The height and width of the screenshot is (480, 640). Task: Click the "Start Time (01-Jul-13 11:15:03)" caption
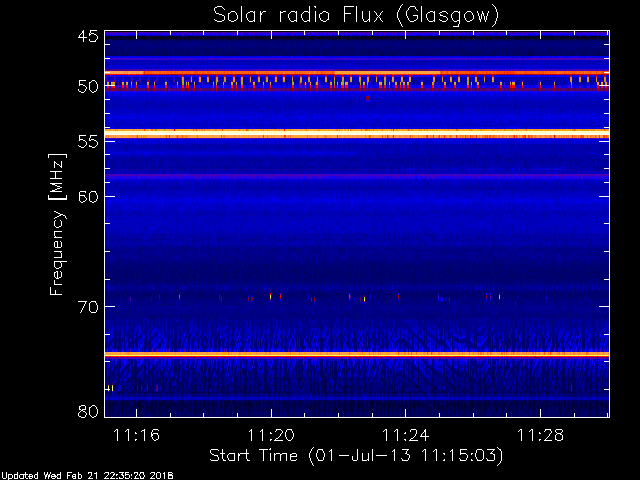[x=355, y=456]
